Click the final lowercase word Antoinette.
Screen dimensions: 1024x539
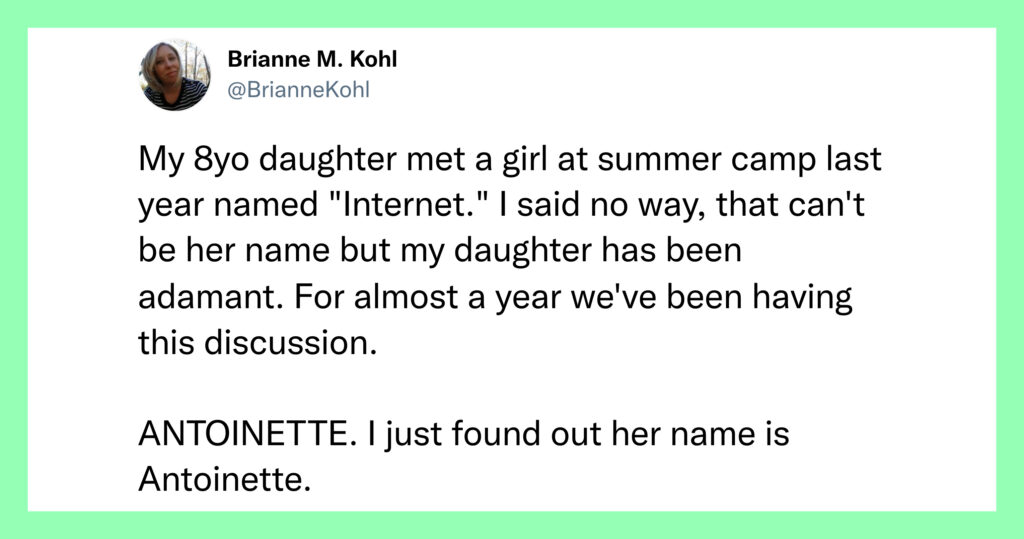[223, 480]
